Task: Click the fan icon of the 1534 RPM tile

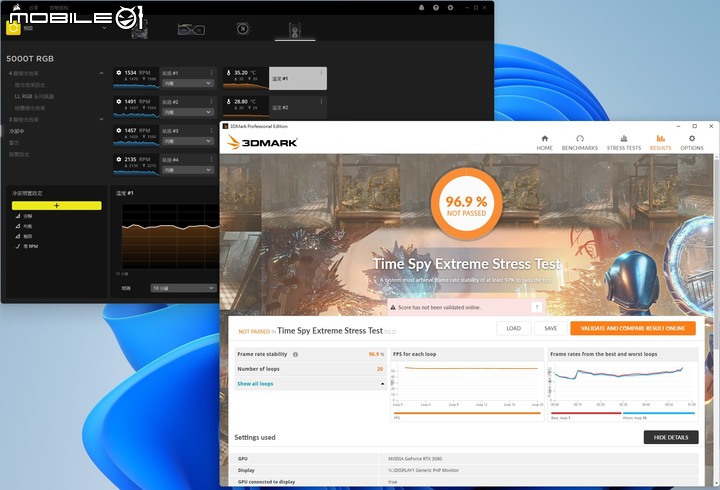Action: tap(119, 73)
